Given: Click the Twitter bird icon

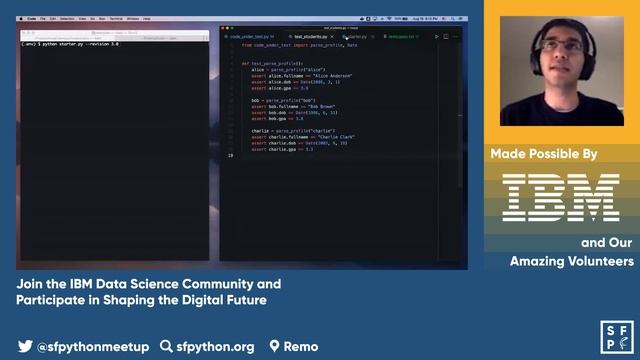Looking at the screenshot, I should tap(25, 346).
